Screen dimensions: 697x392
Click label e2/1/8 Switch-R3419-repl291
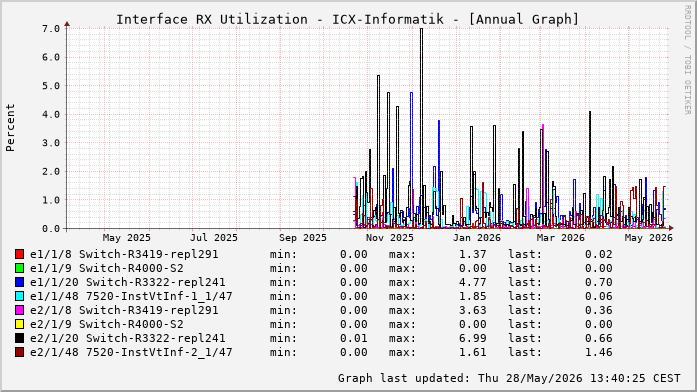click(x=124, y=310)
